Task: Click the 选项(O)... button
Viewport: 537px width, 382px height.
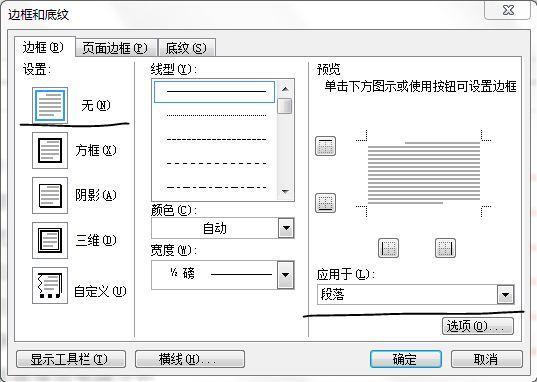Action: (x=478, y=326)
